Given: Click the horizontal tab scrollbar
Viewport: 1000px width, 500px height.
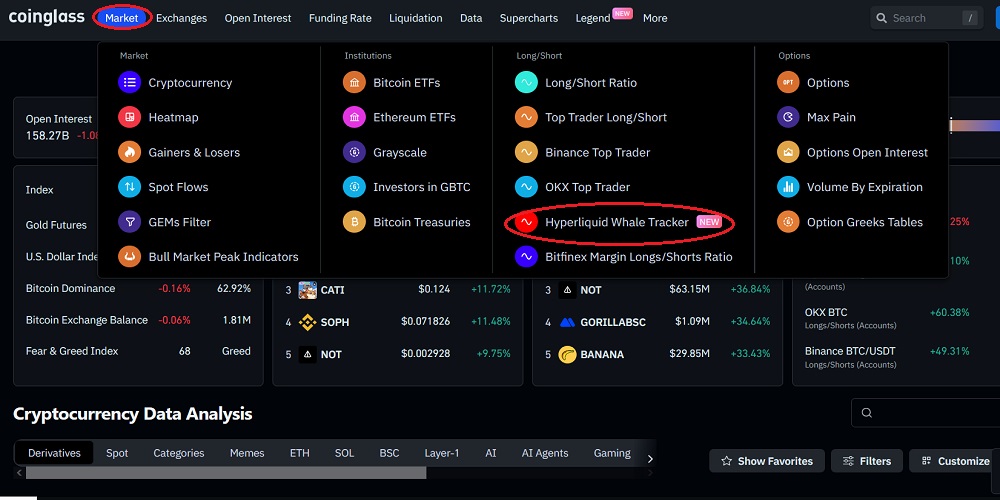Looking at the screenshot, I should [226, 473].
